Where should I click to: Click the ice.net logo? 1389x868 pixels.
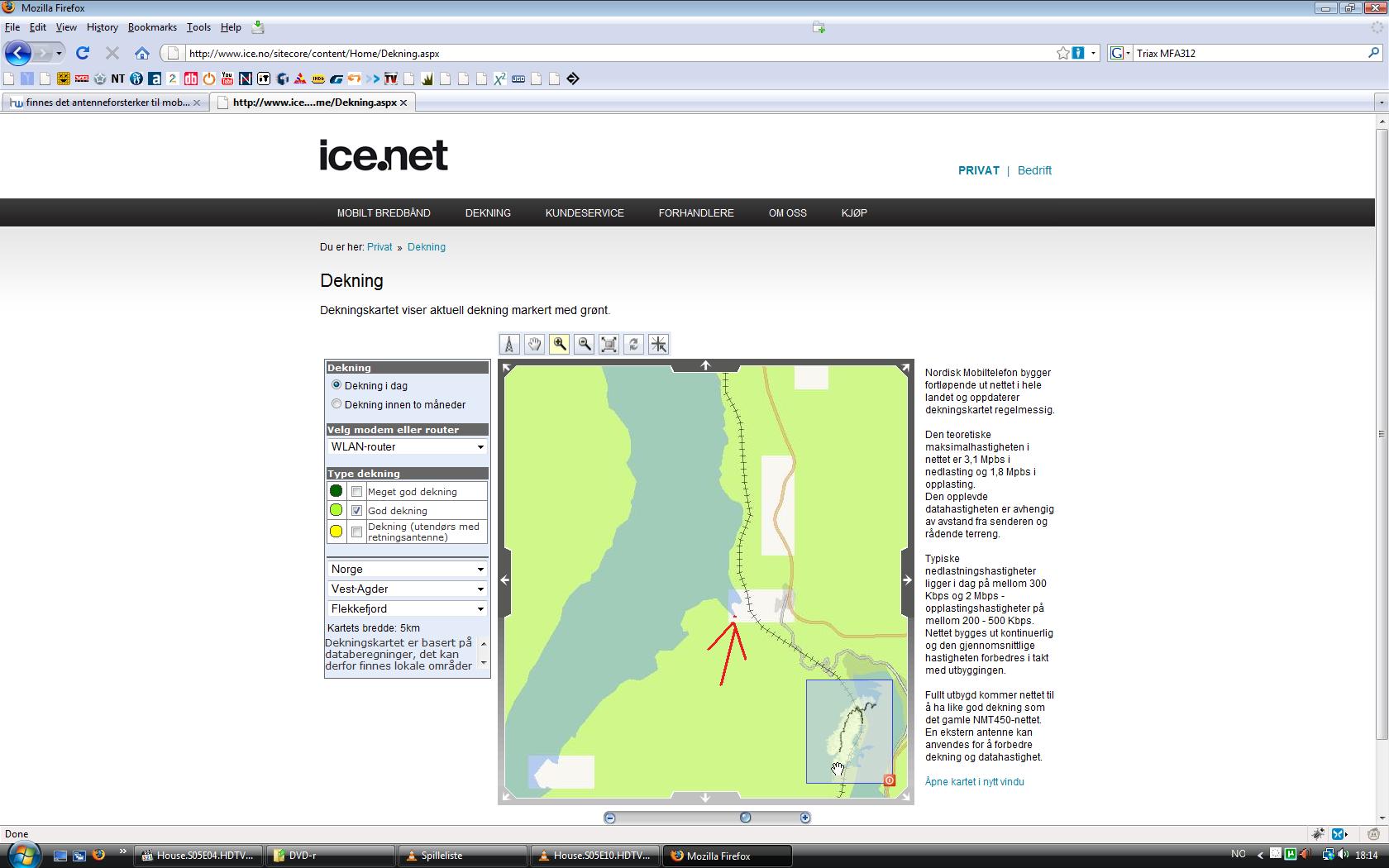(384, 155)
